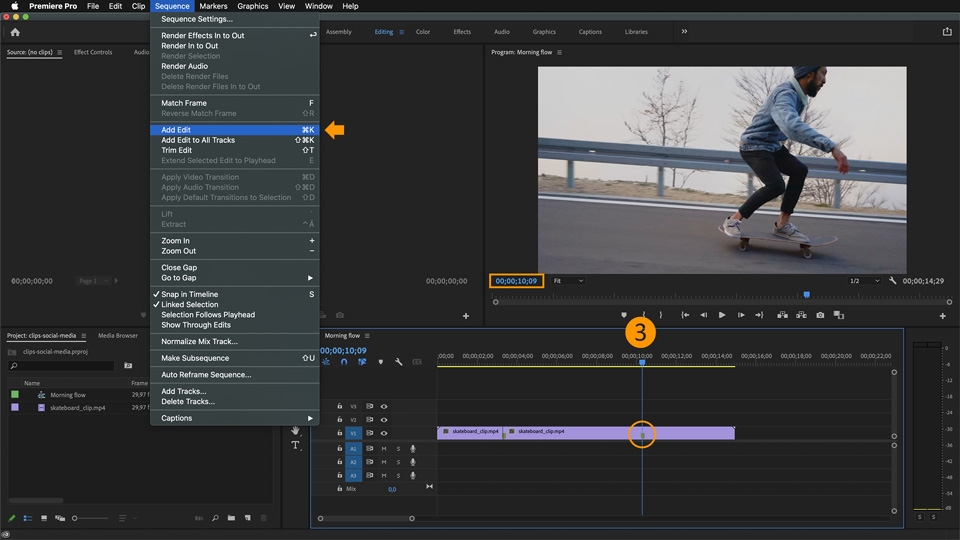The width and height of the screenshot is (960, 540).
Task: Click Mark Out in the Program monitor
Action: (661, 315)
